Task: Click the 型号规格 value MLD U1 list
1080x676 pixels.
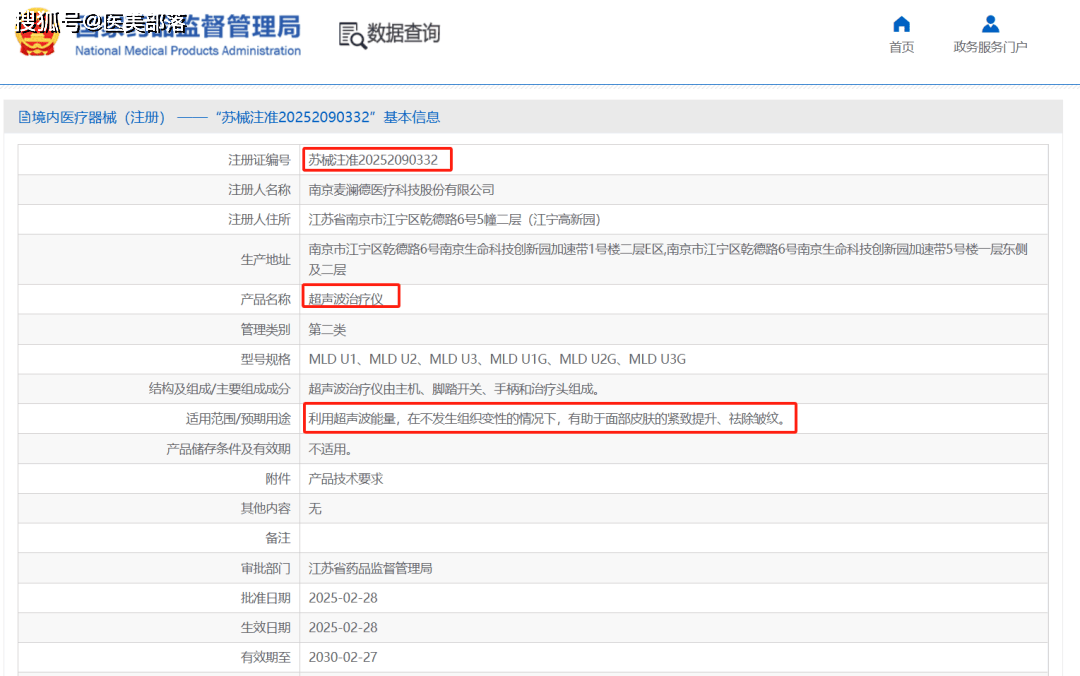Action: pos(497,359)
